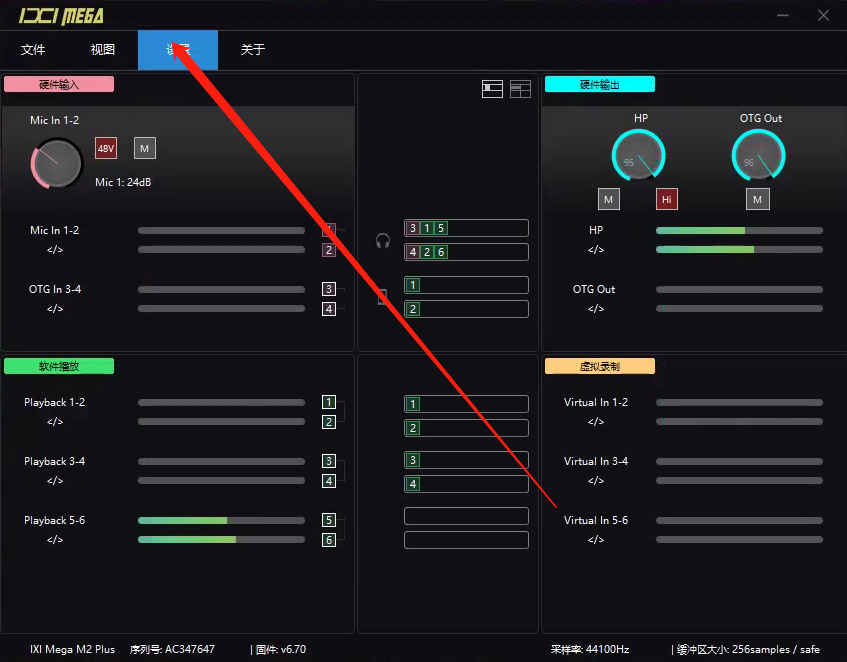The width and height of the screenshot is (847, 662).
Task: Click the Mic 1: 24dB gain readout
Action: [123, 183]
